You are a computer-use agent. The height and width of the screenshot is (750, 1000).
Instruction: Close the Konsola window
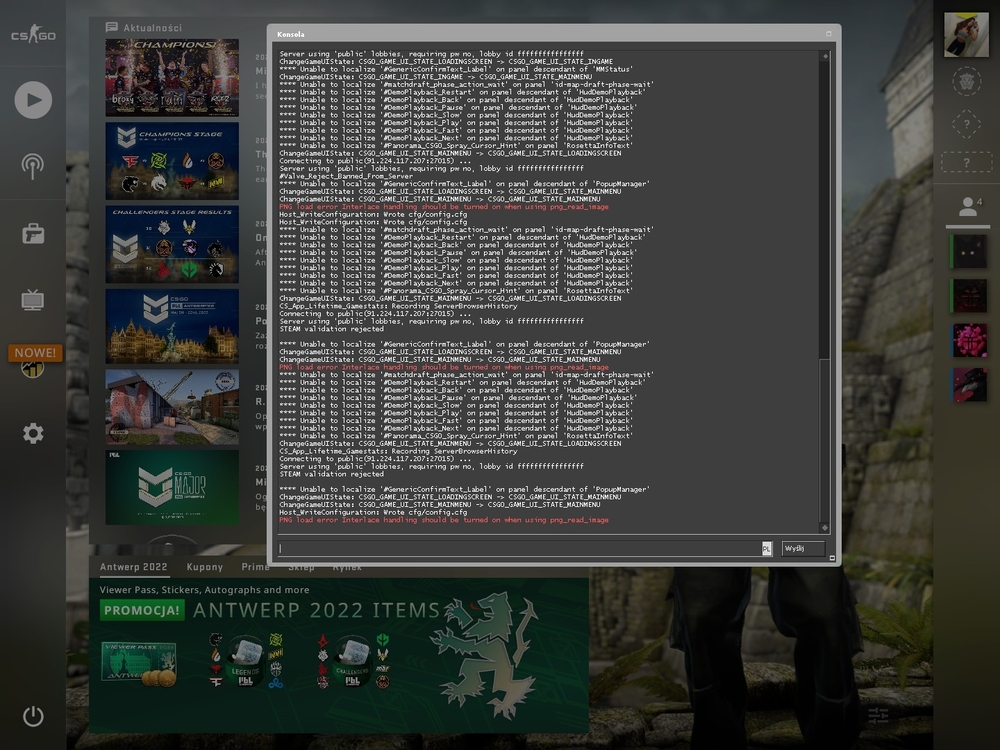pyautogui.click(x=828, y=34)
